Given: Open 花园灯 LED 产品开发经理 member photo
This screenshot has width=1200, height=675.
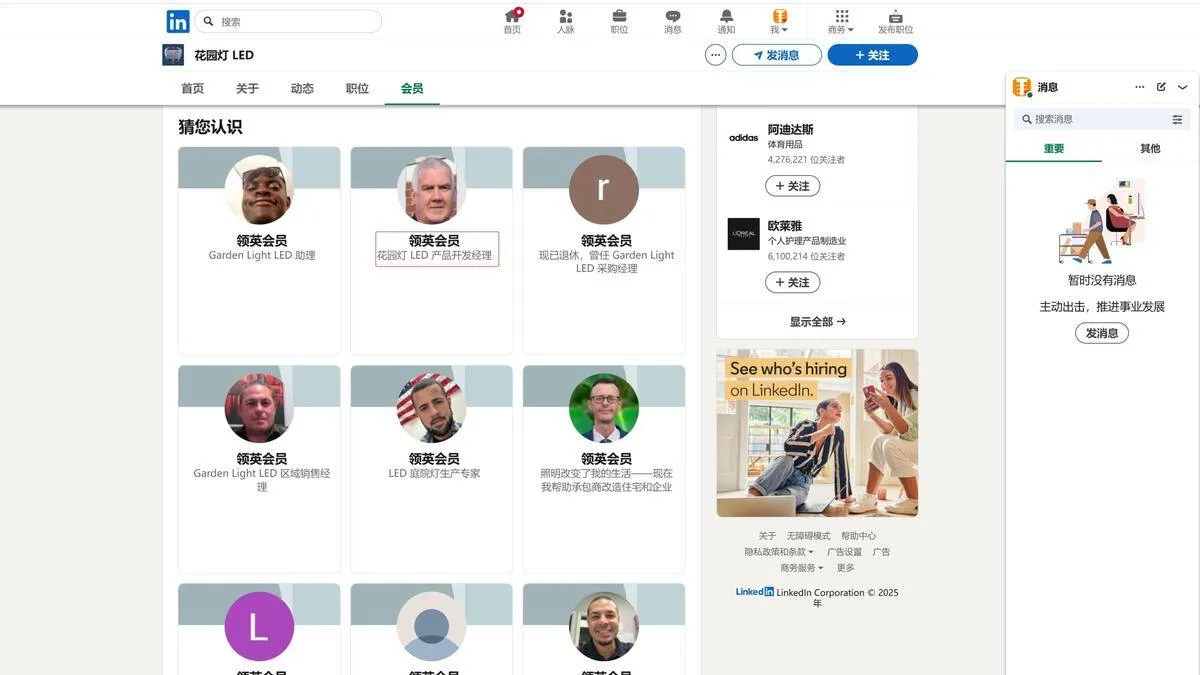Looking at the screenshot, I should pyautogui.click(x=431, y=190).
